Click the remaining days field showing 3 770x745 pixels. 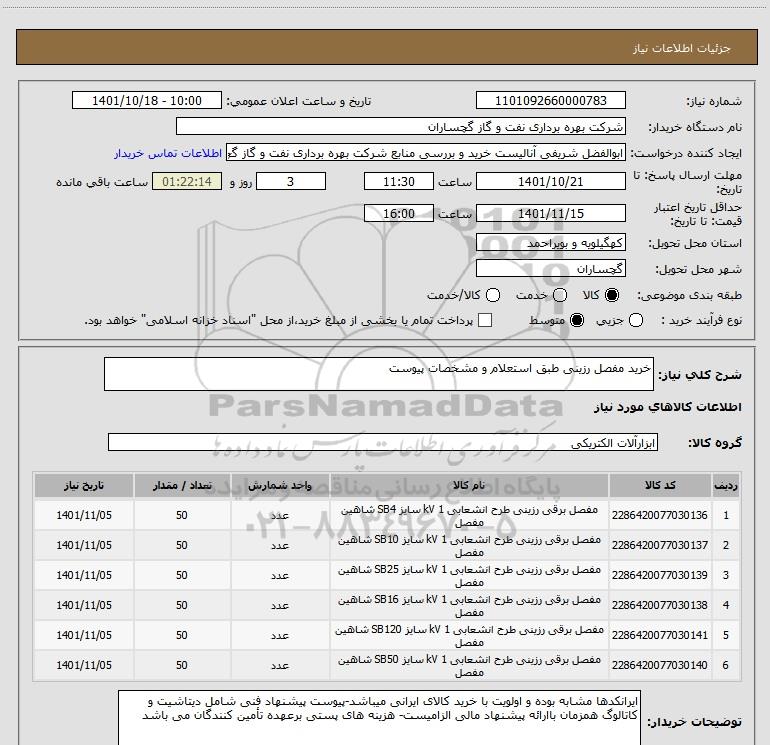pyautogui.click(x=291, y=181)
